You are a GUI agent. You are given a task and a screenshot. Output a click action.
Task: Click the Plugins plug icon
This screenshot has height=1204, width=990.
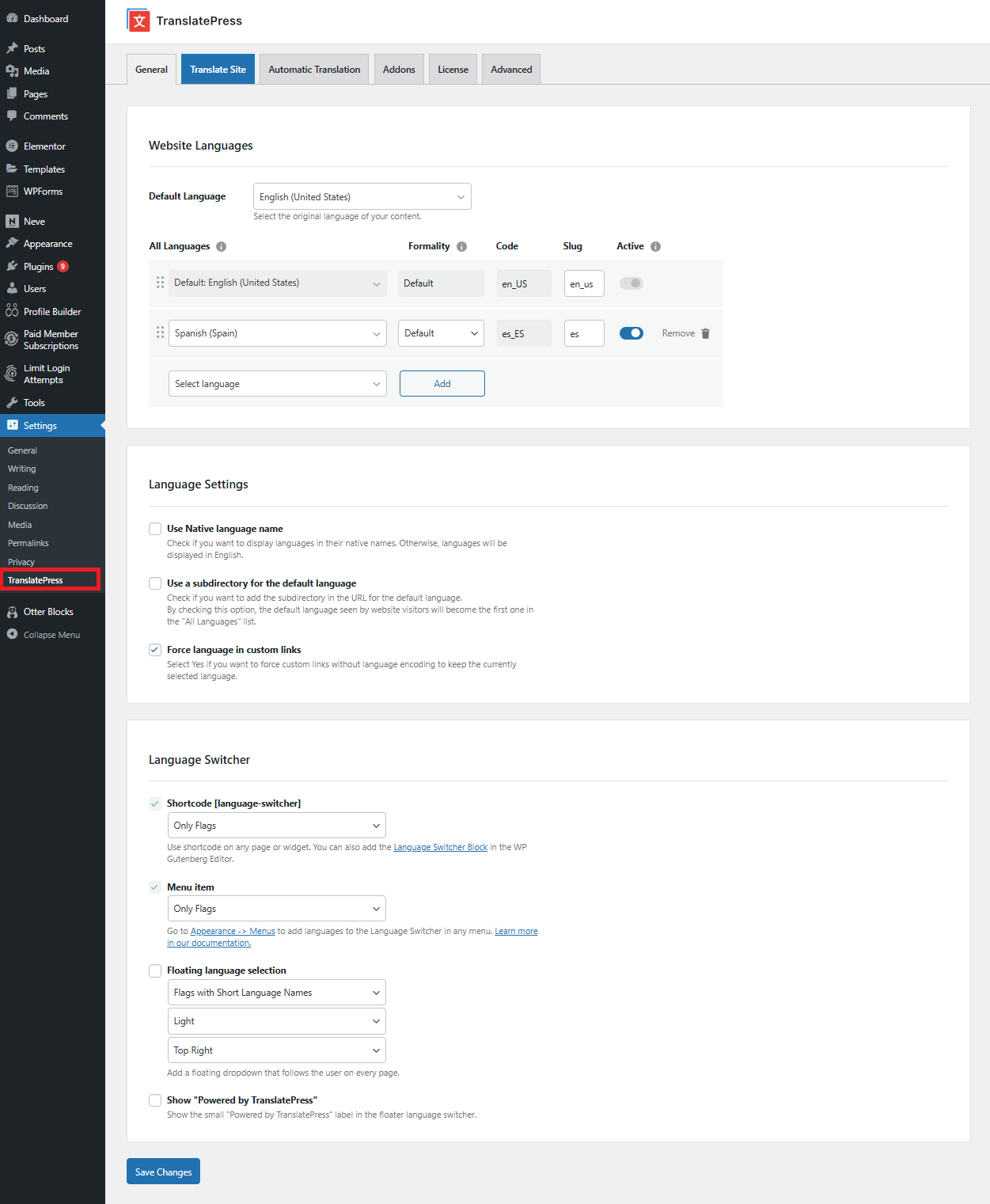[x=12, y=266]
